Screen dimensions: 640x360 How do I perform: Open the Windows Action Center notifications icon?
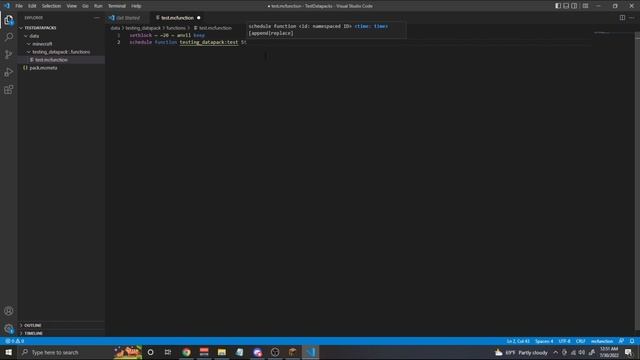(629, 352)
